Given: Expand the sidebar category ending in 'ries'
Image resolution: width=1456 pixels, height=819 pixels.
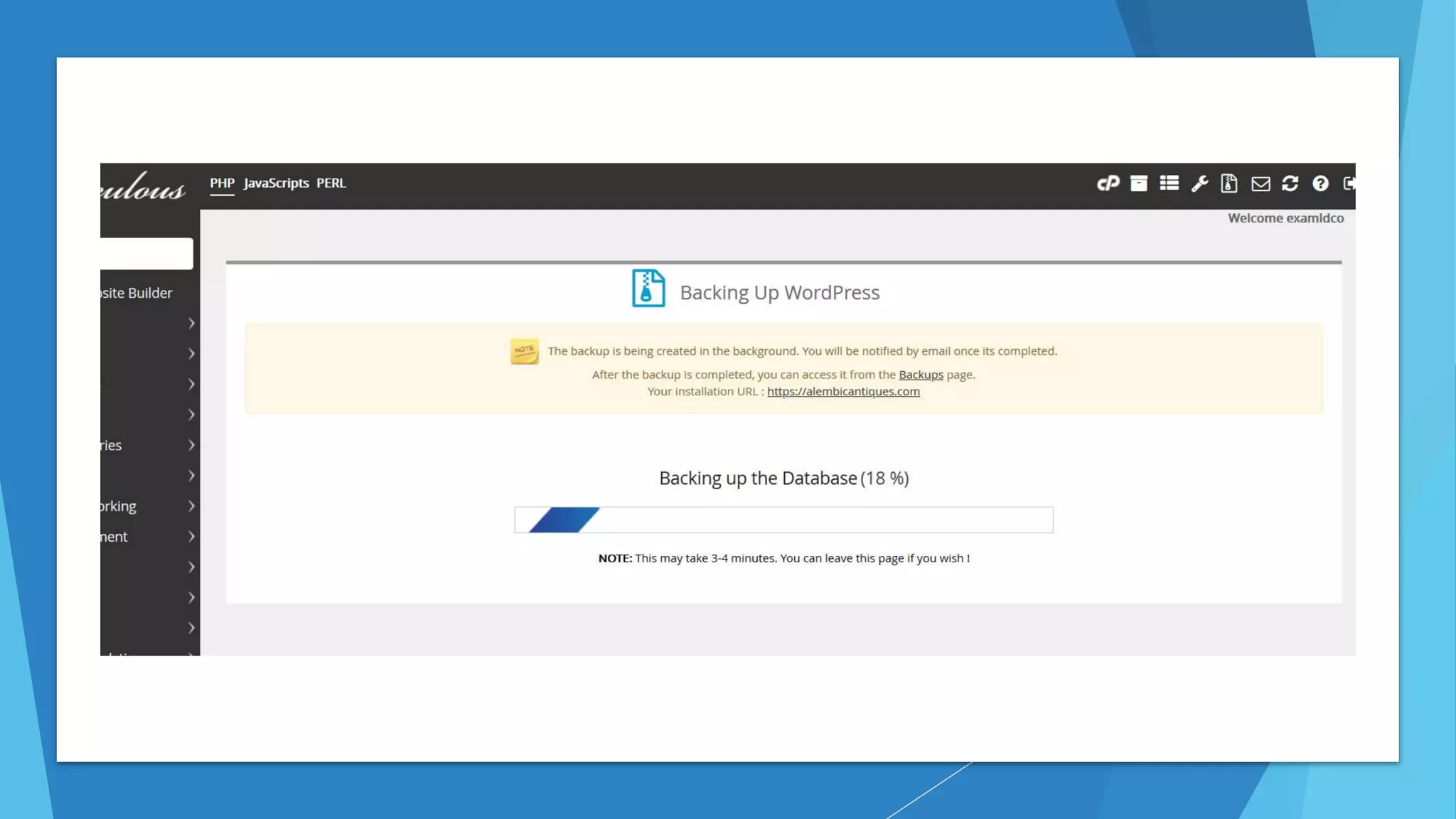Looking at the screenshot, I should coord(148,445).
